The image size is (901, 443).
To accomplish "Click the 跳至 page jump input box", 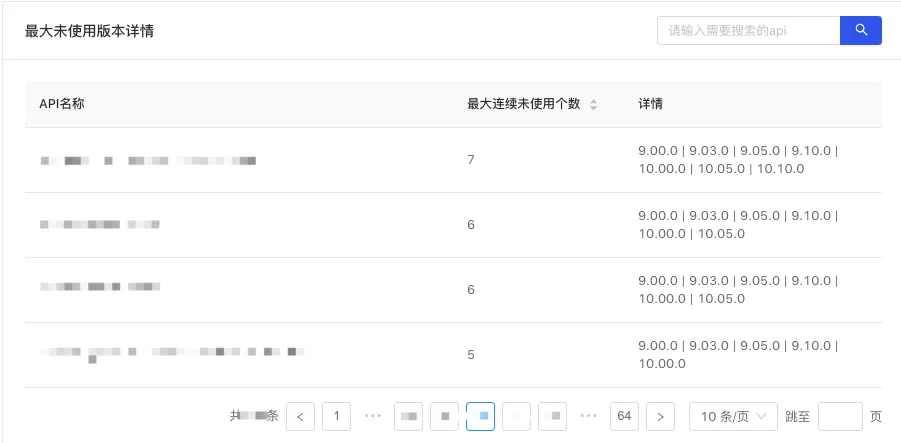I will pyautogui.click(x=839, y=416).
